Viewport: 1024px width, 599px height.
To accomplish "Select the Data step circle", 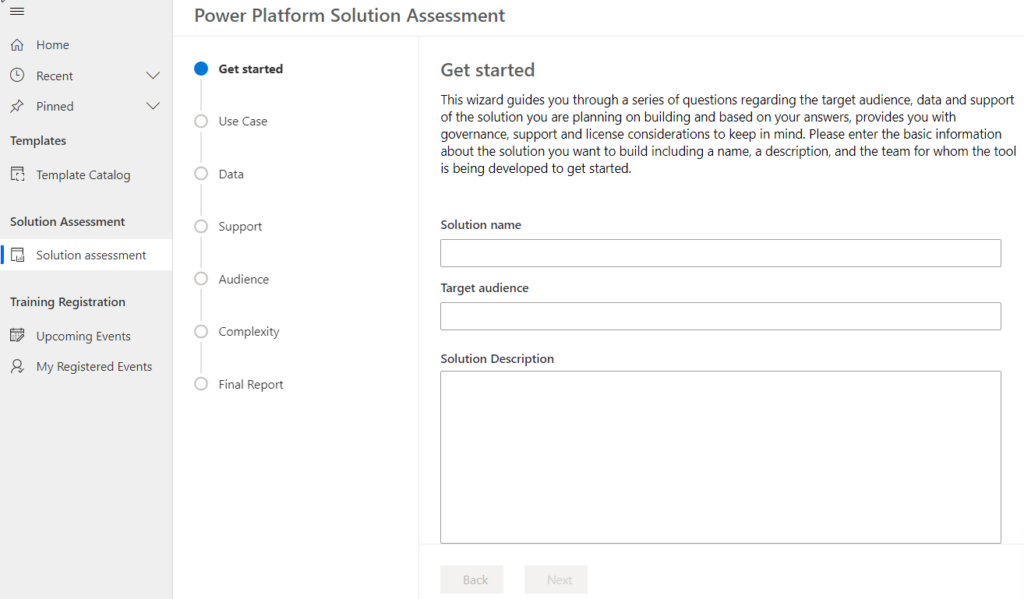I will (201, 174).
